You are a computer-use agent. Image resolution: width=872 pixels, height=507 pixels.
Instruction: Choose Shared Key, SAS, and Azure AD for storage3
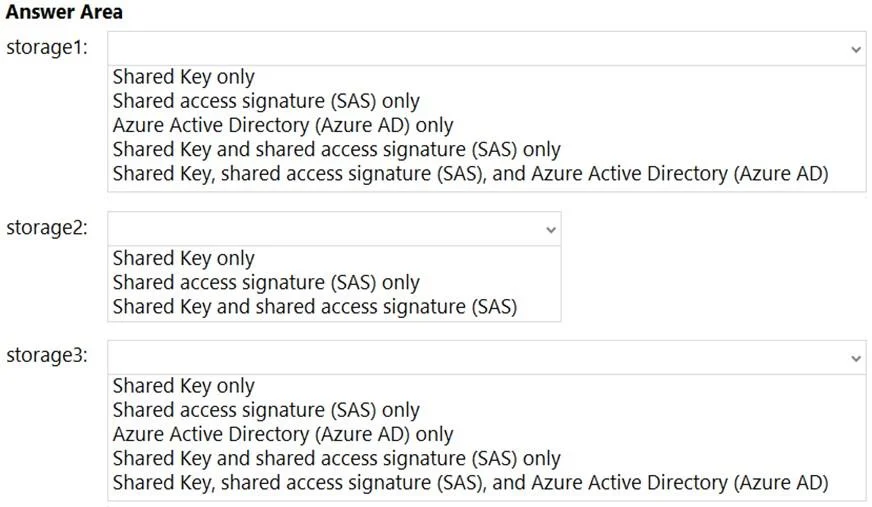(x=470, y=483)
